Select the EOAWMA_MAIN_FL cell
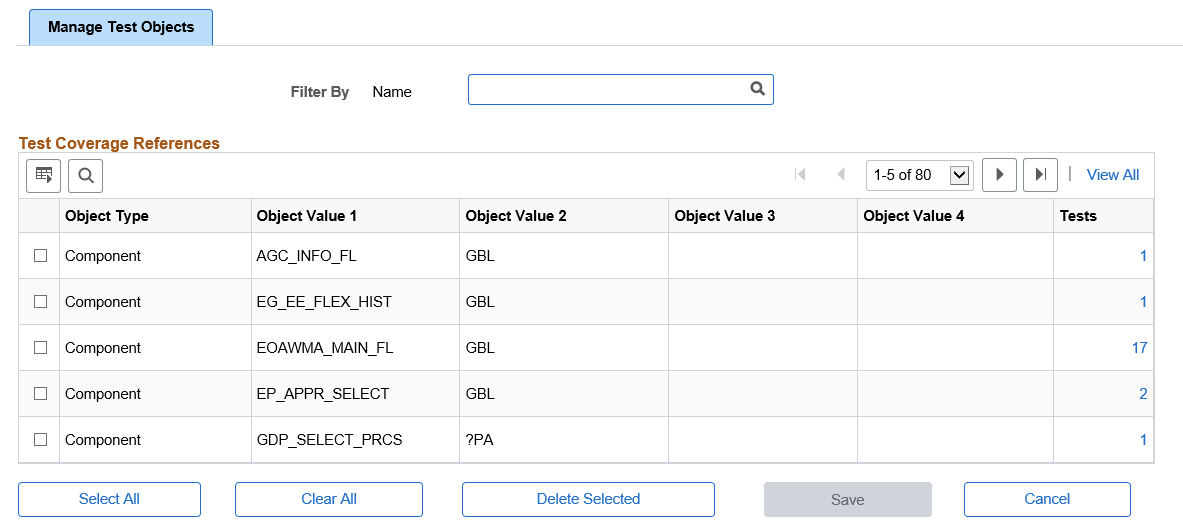Image resolution: width=1183 pixels, height=524 pixels. pos(355,348)
